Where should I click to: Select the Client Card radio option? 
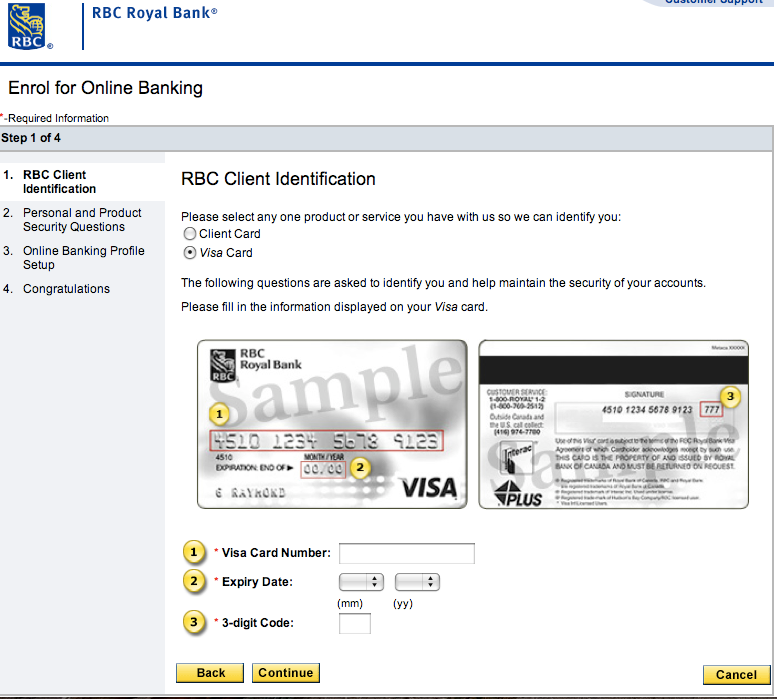pyautogui.click(x=190, y=233)
